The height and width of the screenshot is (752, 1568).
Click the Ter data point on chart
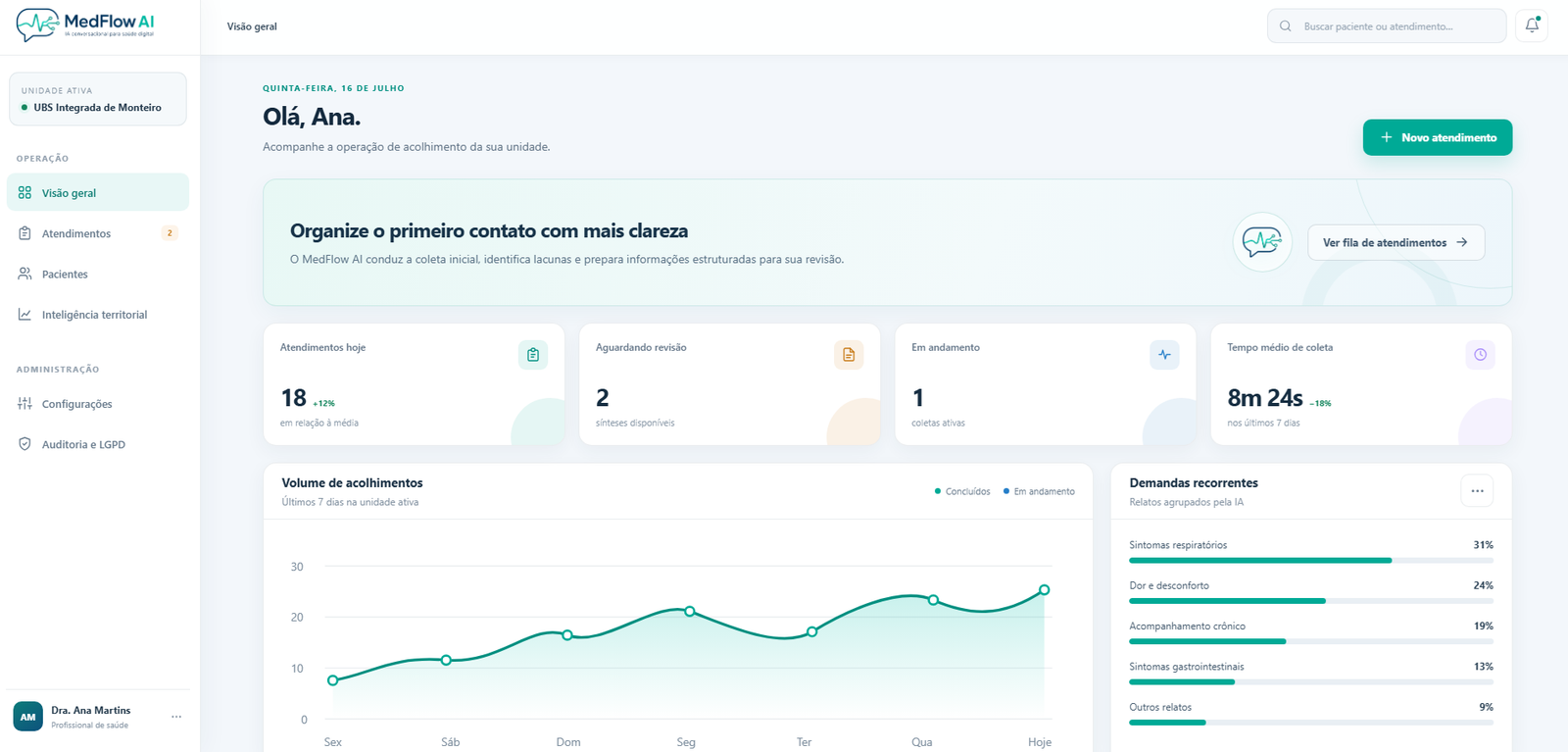click(811, 631)
